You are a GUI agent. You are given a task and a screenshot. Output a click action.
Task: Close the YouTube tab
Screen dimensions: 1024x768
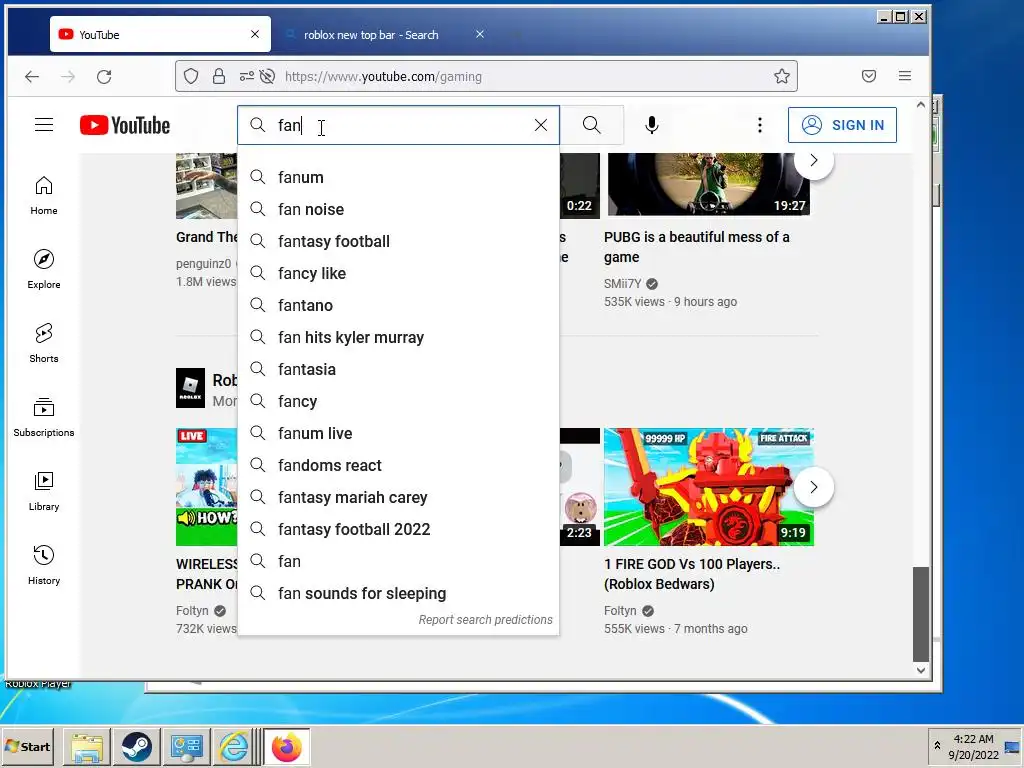coord(255,34)
